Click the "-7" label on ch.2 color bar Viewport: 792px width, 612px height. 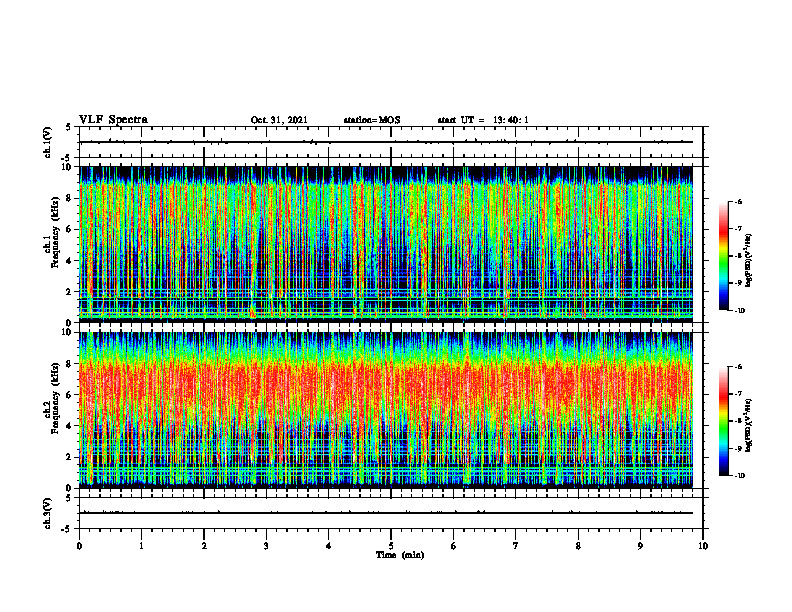pos(738,394)
